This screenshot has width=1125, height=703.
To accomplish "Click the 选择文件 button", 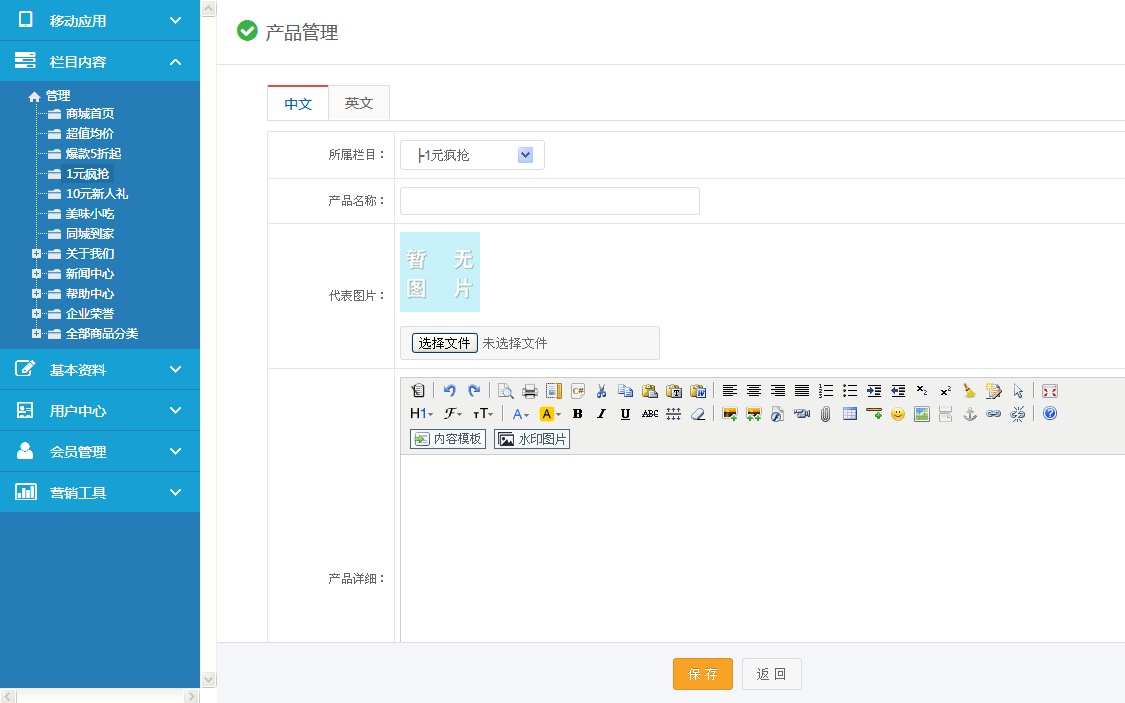I will tap(444, 343).
